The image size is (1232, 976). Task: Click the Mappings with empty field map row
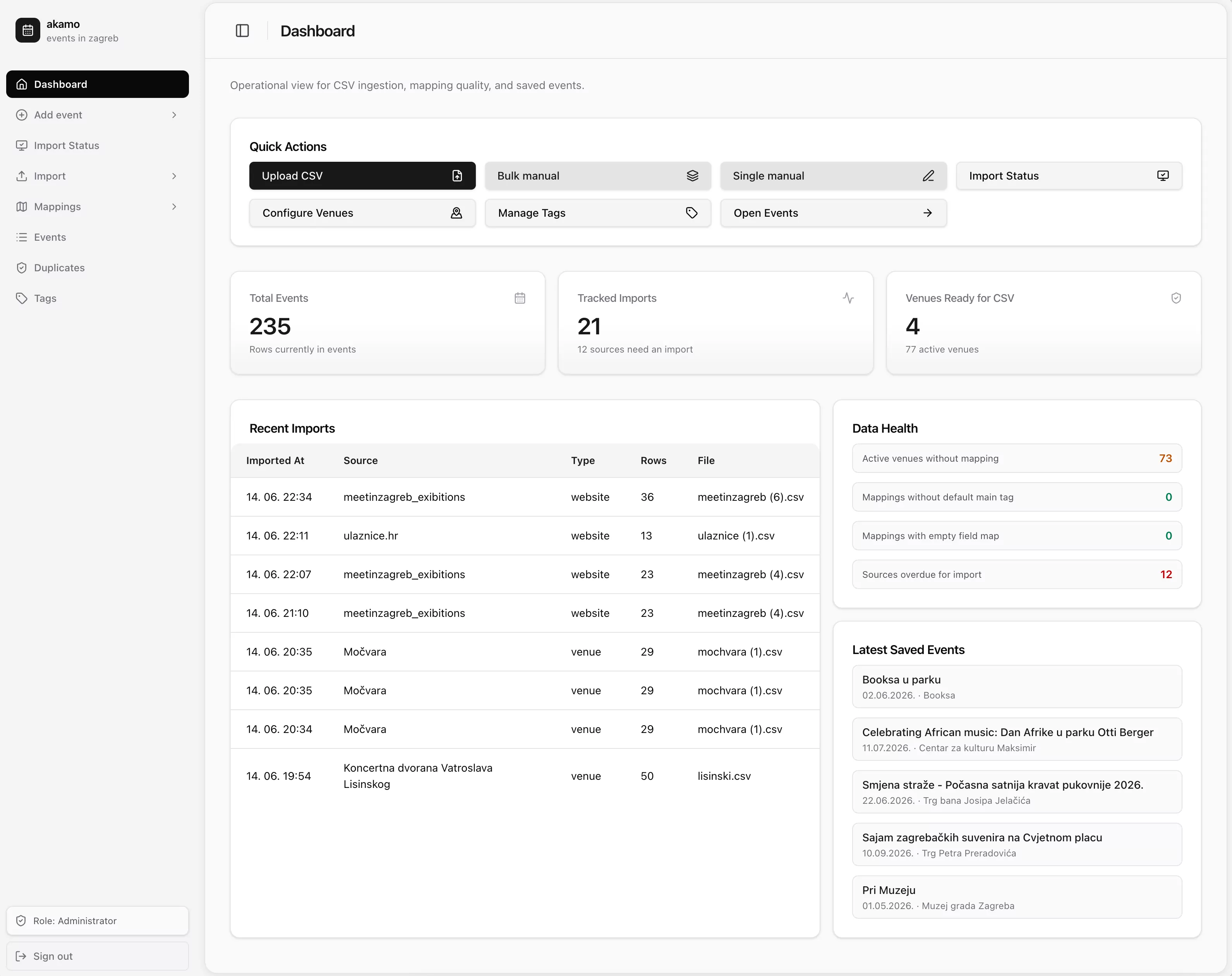pos(1017,536)
